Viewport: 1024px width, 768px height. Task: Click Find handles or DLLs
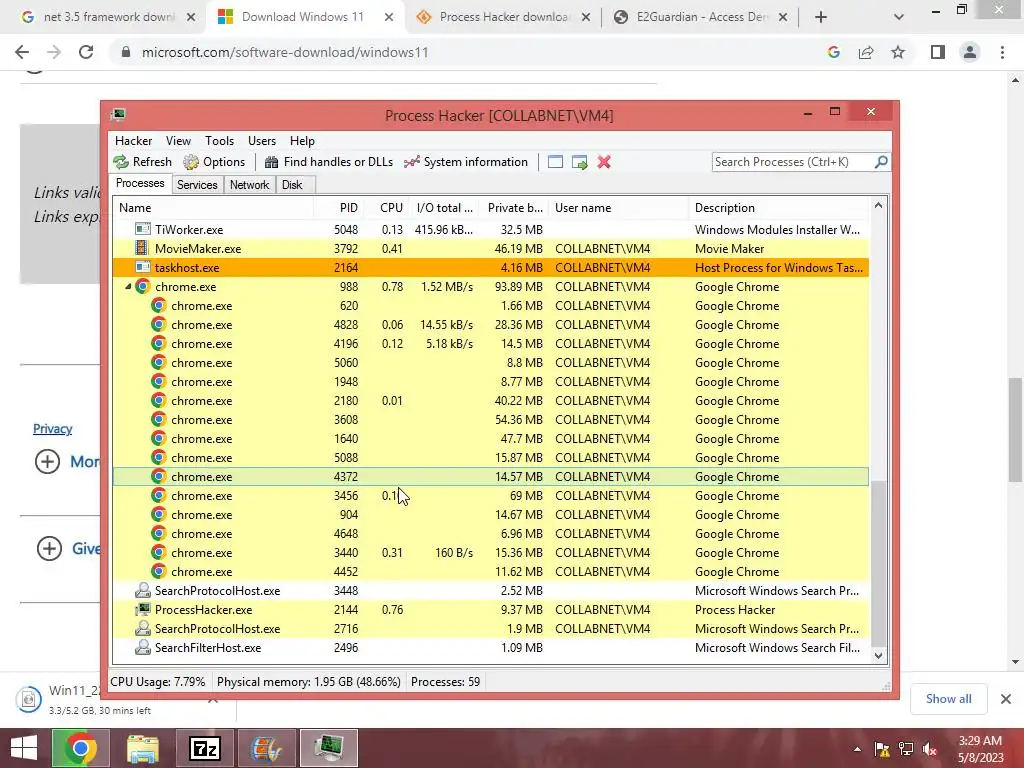click(x=328, y=162)
